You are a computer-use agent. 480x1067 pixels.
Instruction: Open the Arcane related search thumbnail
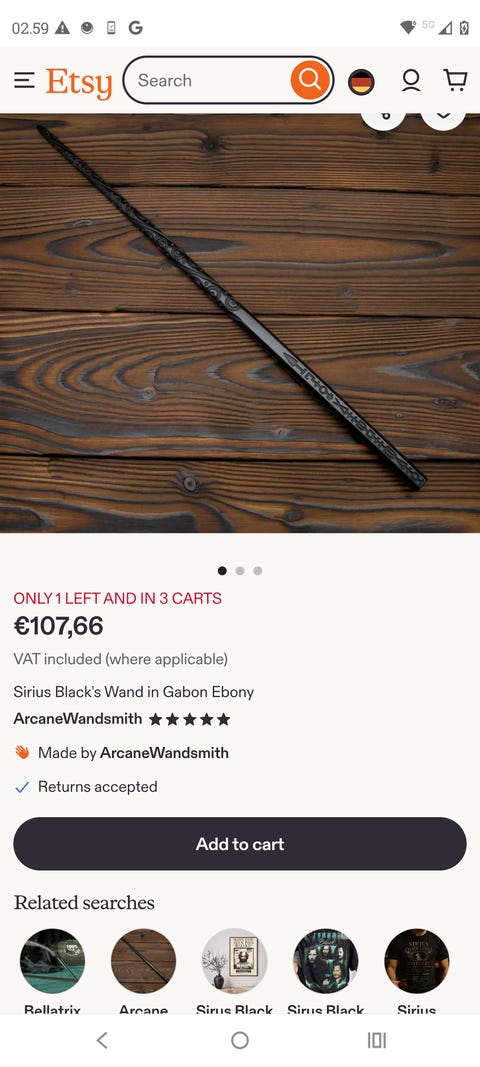click(x=144, y=961)
